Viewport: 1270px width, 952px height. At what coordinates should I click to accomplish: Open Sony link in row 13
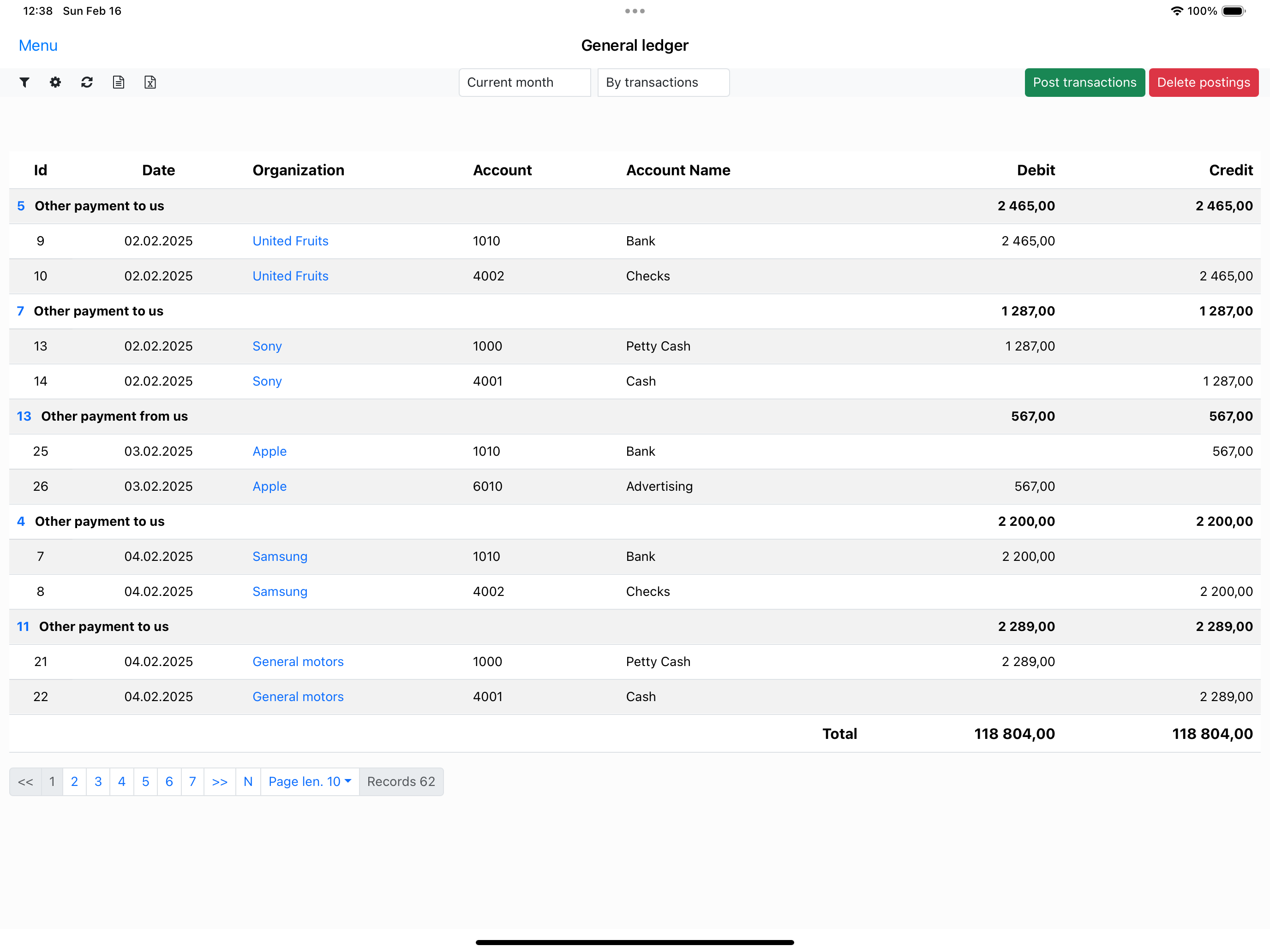267,346
